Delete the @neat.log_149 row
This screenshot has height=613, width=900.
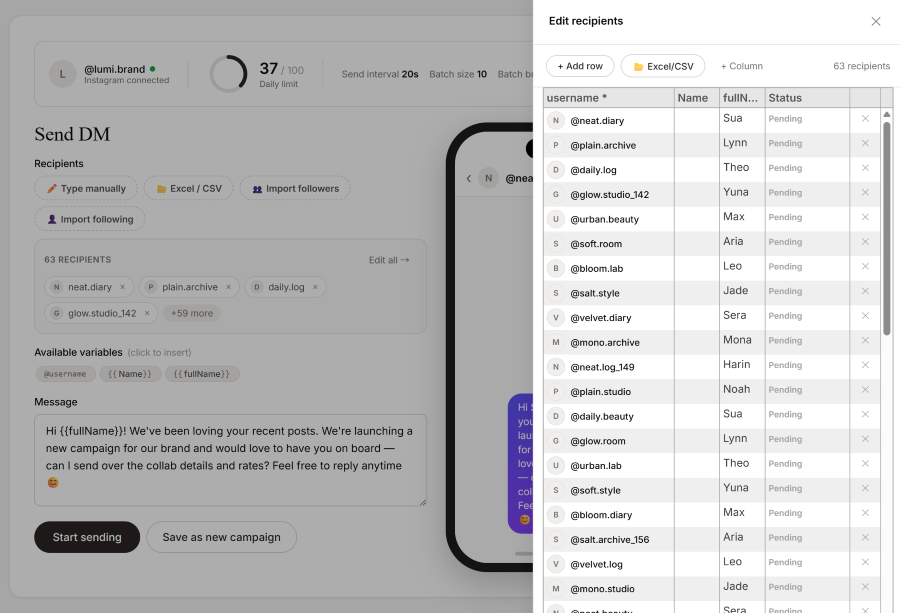[865, 366]
